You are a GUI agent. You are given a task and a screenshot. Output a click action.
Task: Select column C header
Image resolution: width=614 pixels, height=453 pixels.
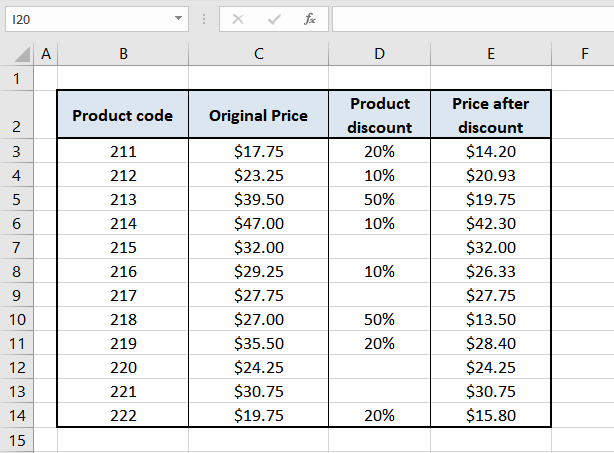(258, 56)
